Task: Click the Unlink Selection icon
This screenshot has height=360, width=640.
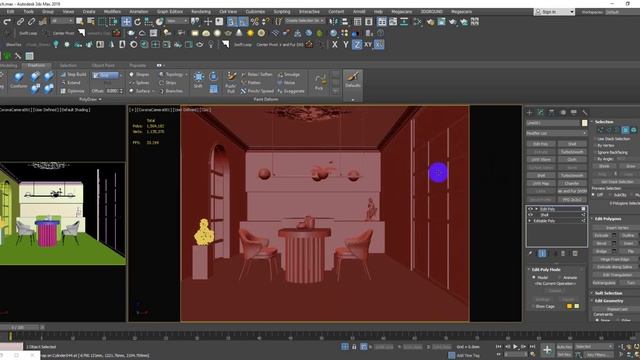Action: [x=31, y=22]
